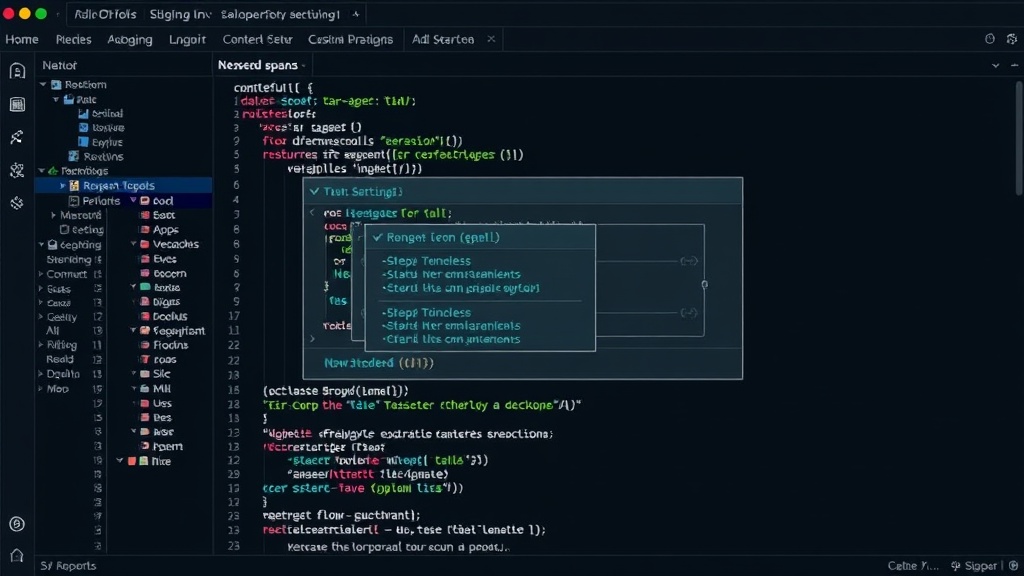
Task: Click 'Catne Y...' in the status bar
Action: coord(912,566)
